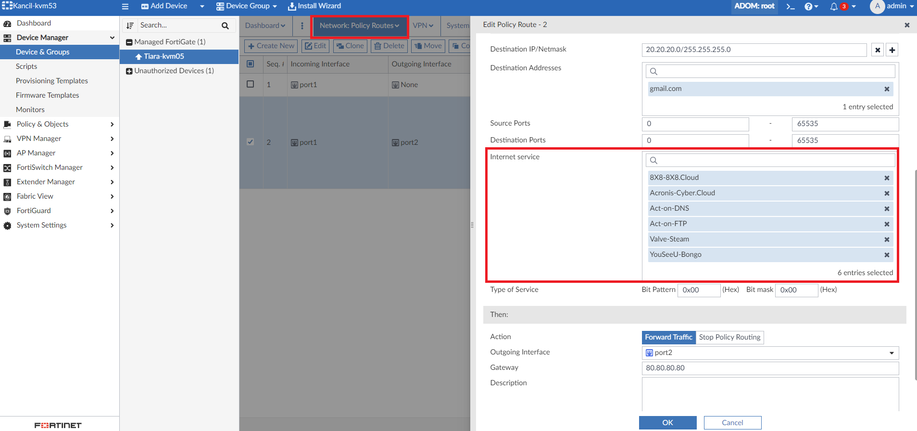The height and width of the screenshot is (431, 917).
Task: Click the sort icon beside device search
Action: pyautogui.click(x=130, y=26)
